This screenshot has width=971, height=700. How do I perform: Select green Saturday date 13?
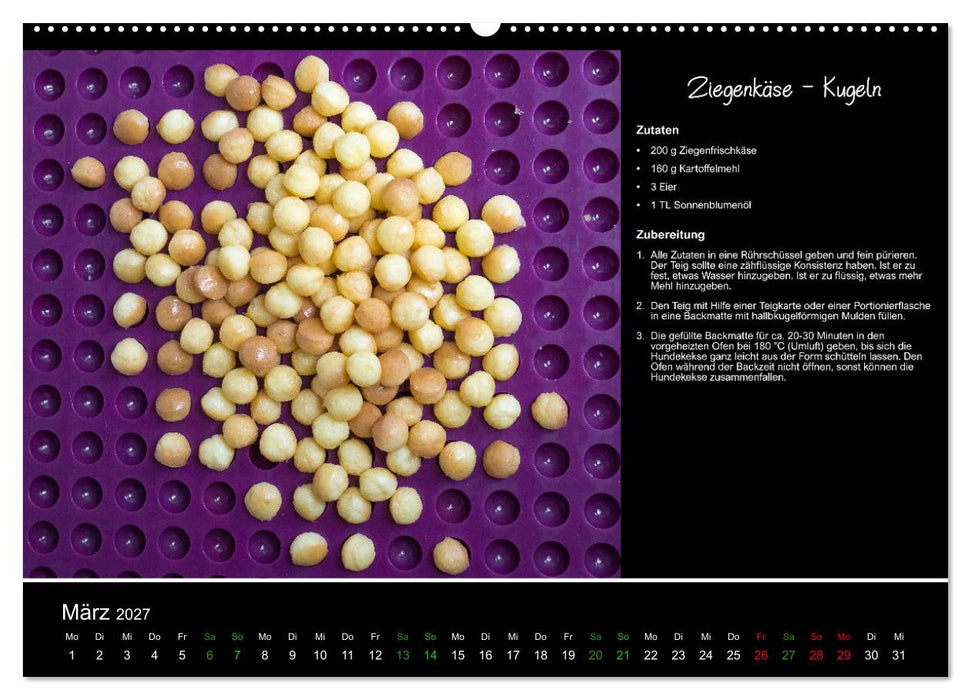[x=403, y=655]
